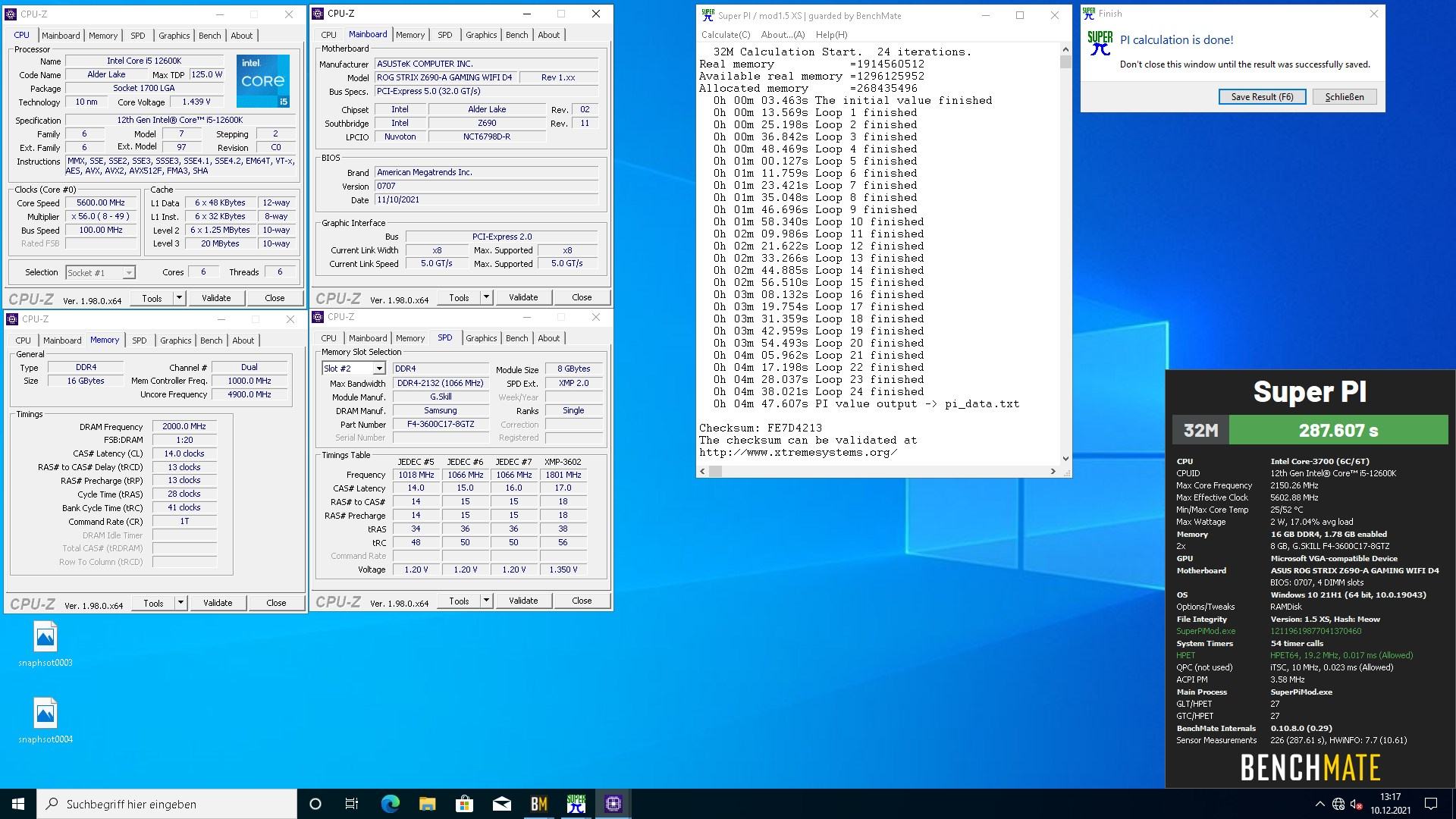Select SPD tab in Memory window
The image size is (1456, 819).
pos(140,340)
